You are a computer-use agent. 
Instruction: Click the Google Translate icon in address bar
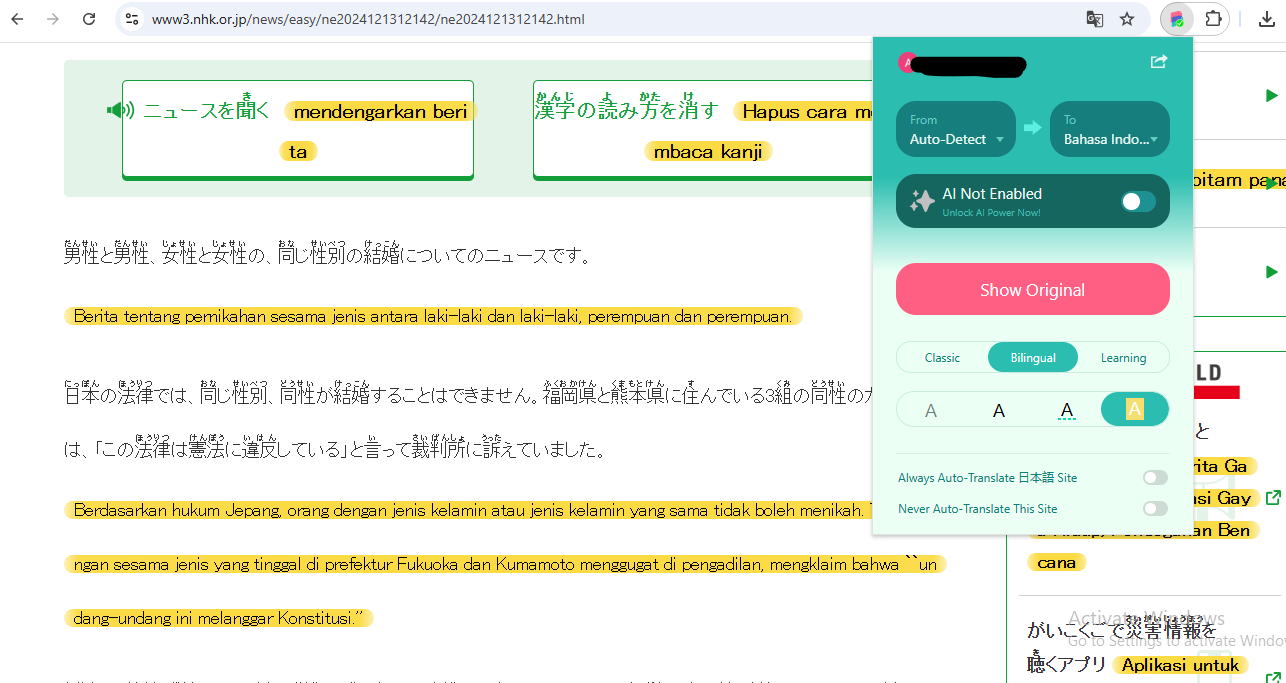pyautogui.click(x=1095, y=19)
